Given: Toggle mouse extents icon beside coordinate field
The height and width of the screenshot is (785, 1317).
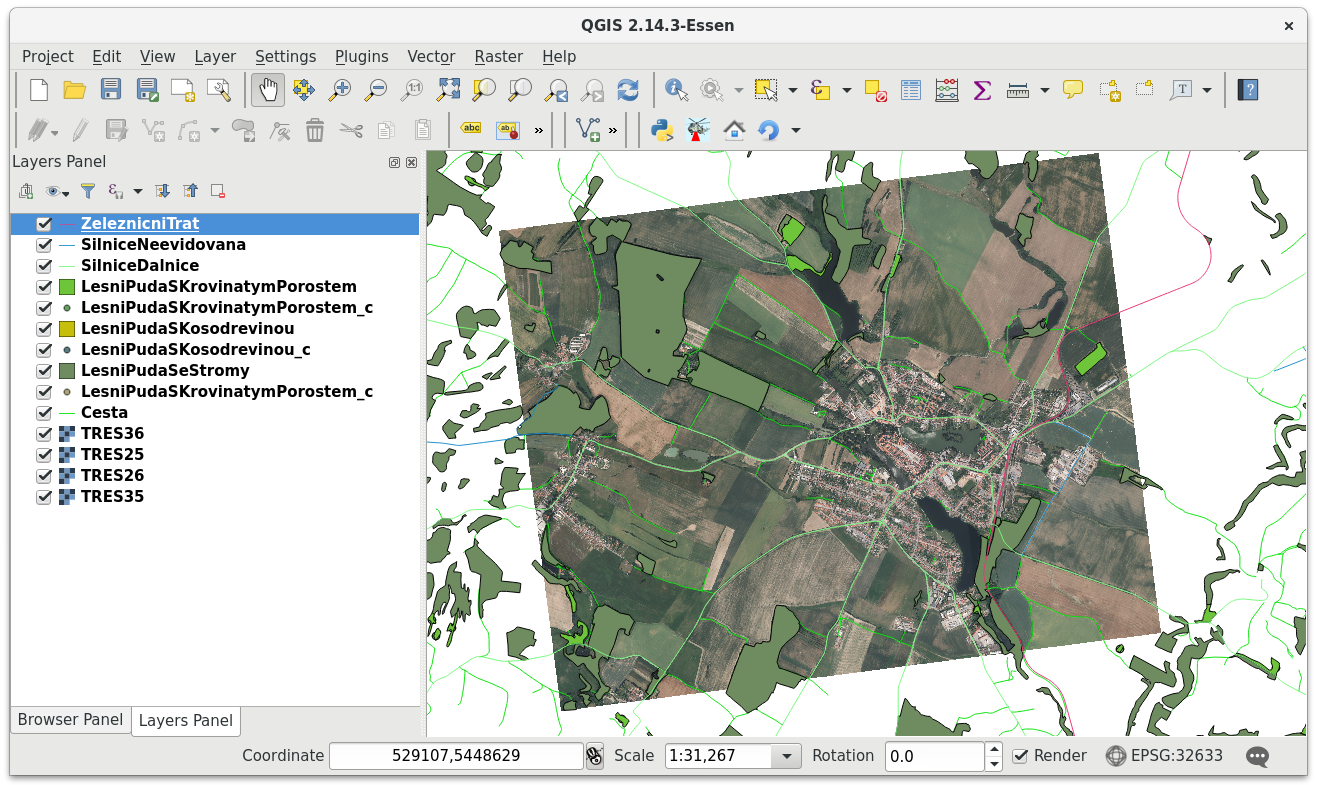Looking at the screenshot, I should pos(594,756).
